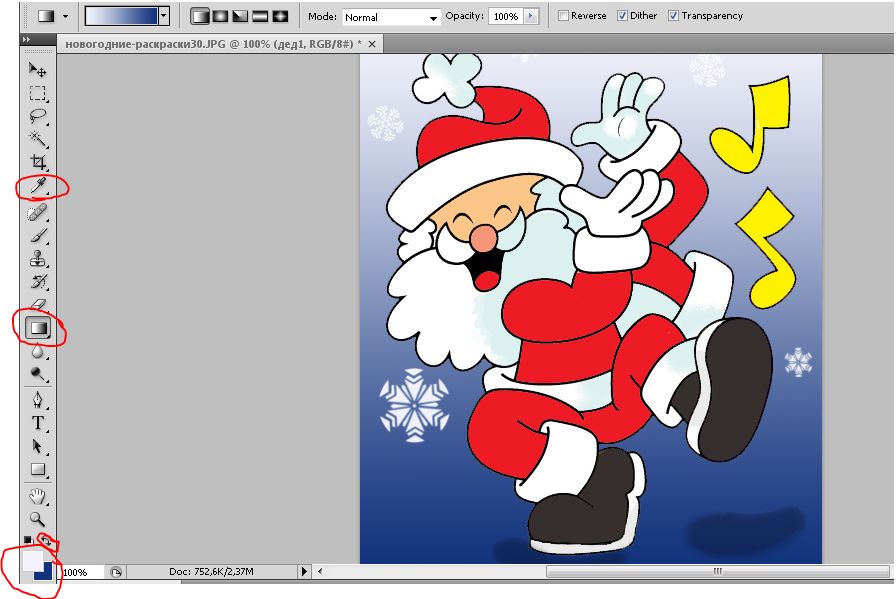Select the Lasso tool
896x599 pixels.
pyautogui.click(x=38, y=116)
